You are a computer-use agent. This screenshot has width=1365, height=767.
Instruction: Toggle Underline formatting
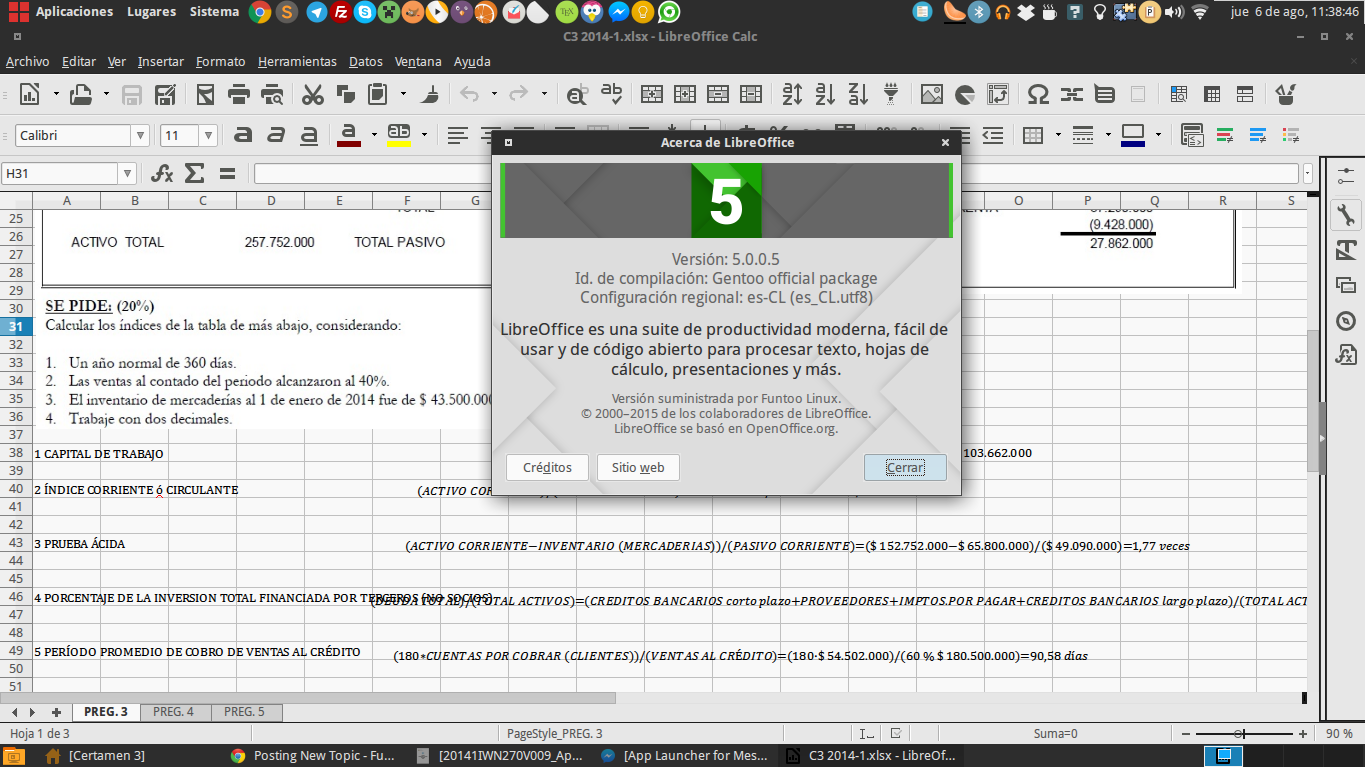(309, 134)
